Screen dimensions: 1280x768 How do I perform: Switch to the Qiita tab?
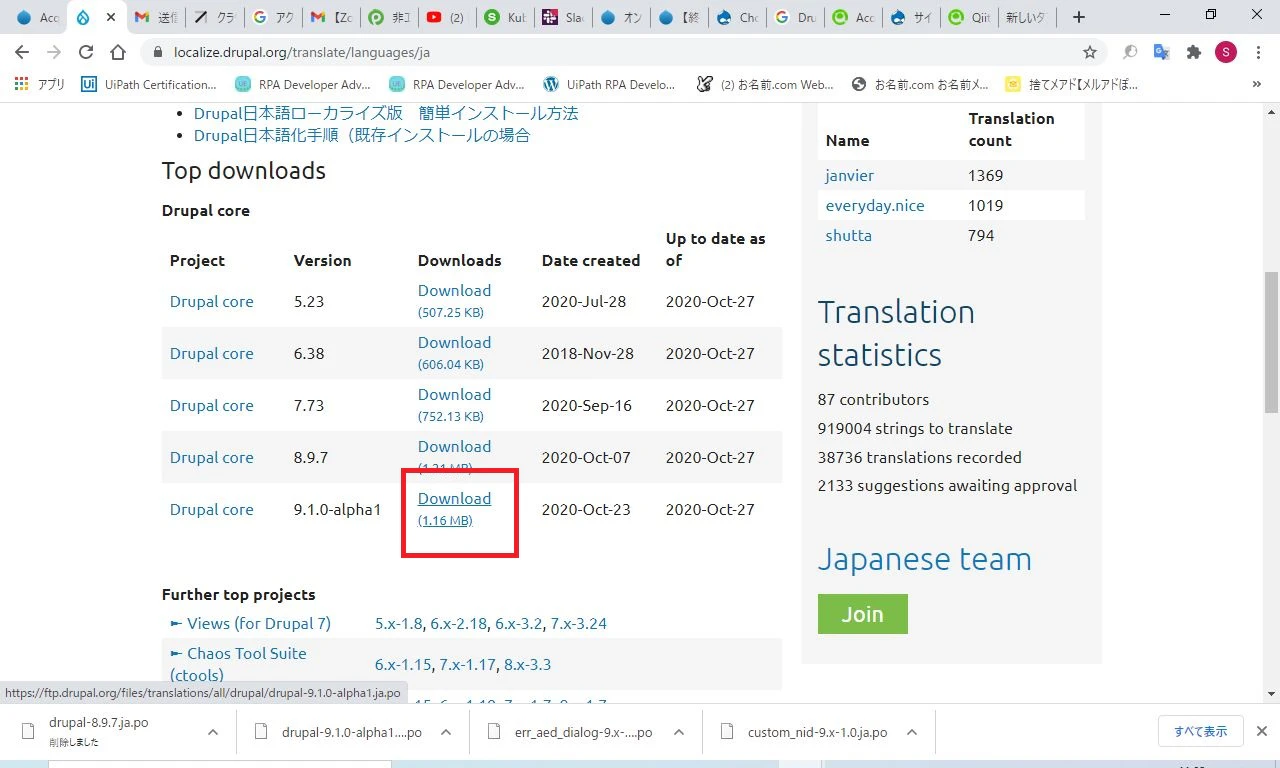968,17
